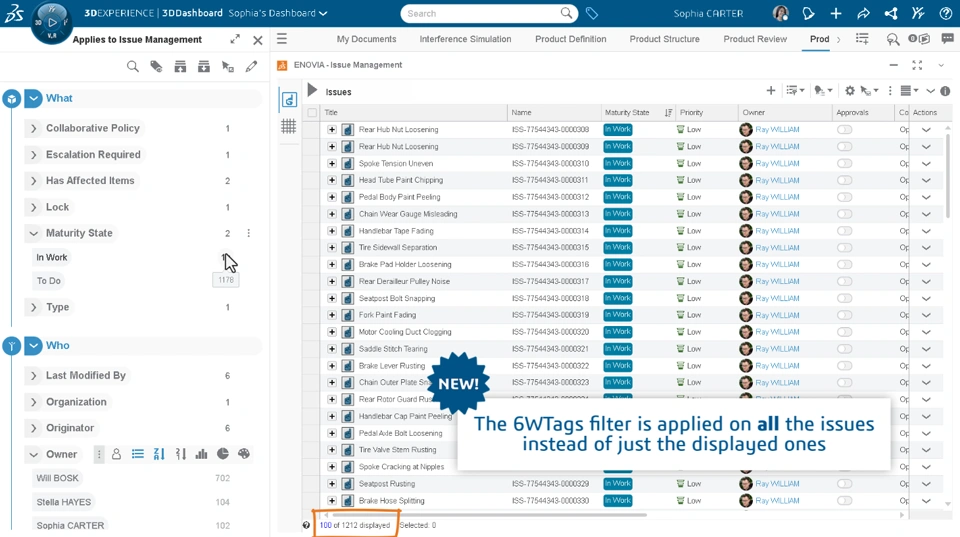This screenshot has width=960, height=537.
Task: Click the issues list vertical scrollbar
Action: 948,176
